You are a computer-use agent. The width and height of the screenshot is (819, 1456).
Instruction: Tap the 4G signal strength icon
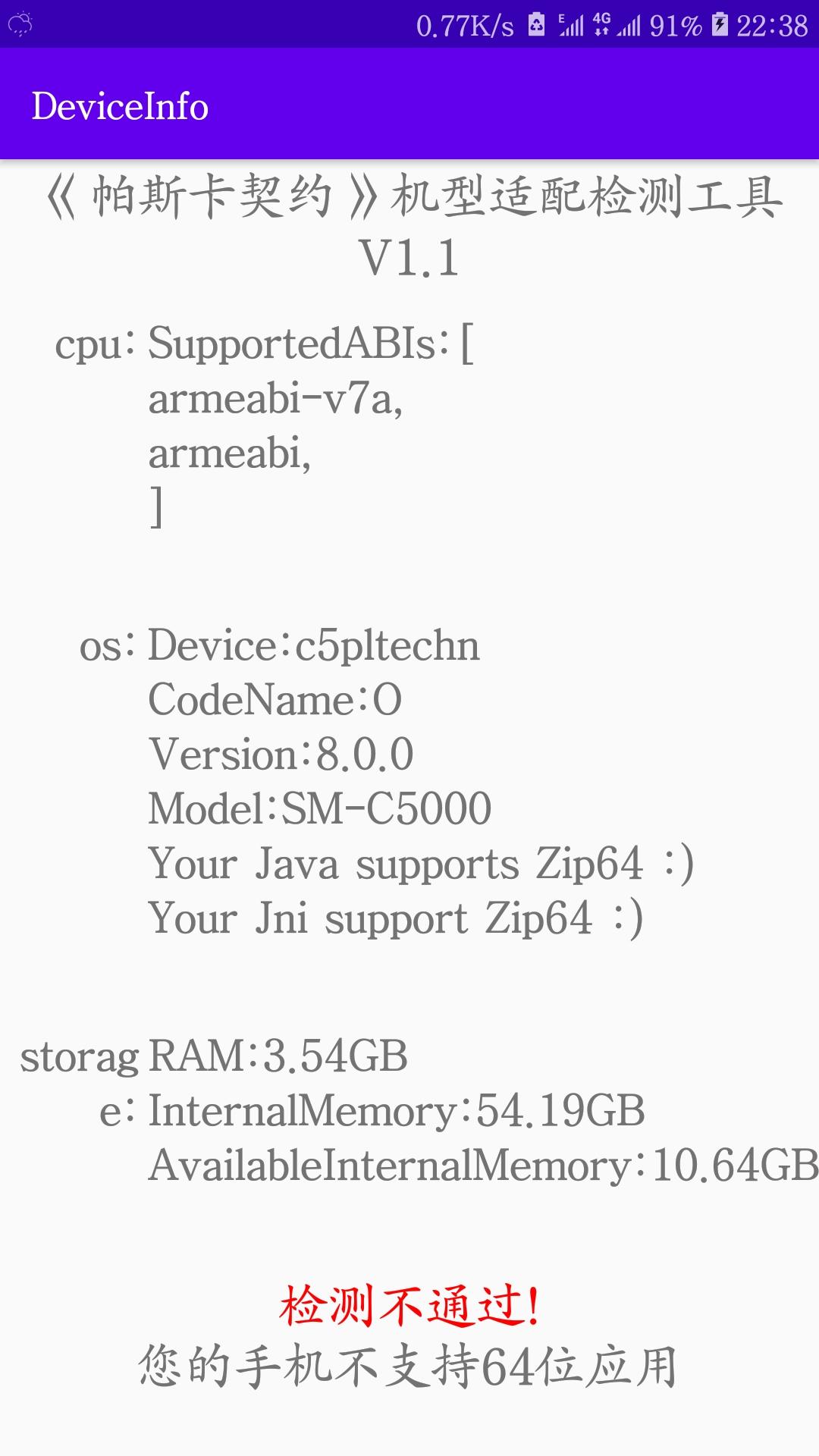(617, 25)
